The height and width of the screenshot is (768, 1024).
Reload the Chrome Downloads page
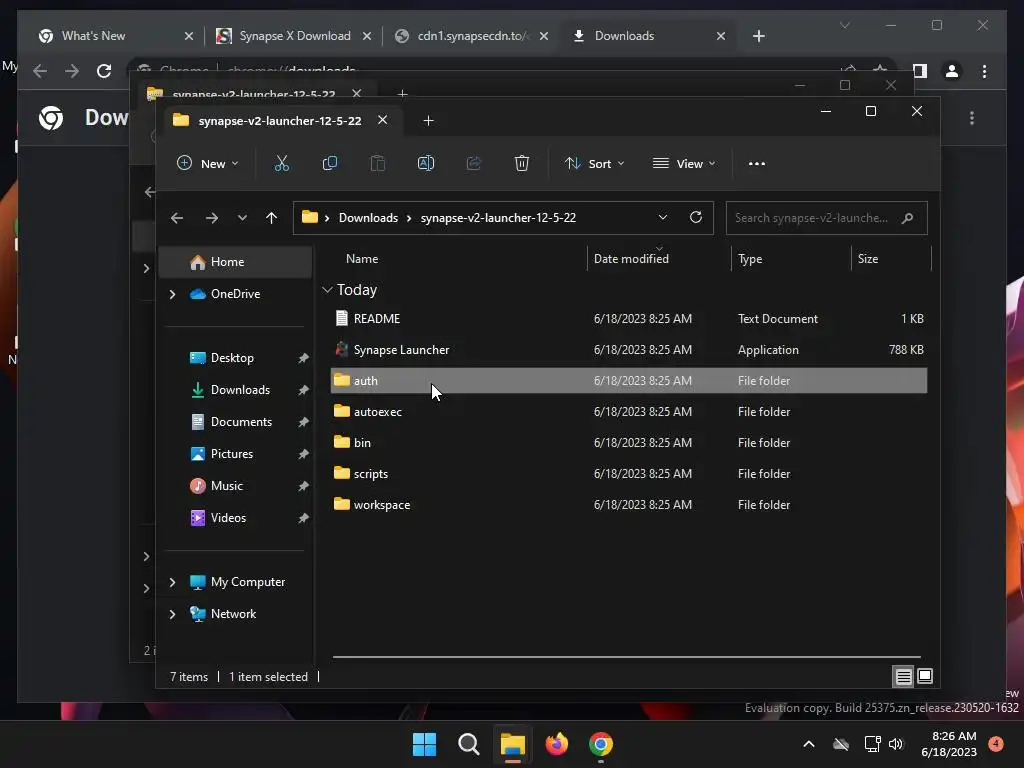[104, 71]
